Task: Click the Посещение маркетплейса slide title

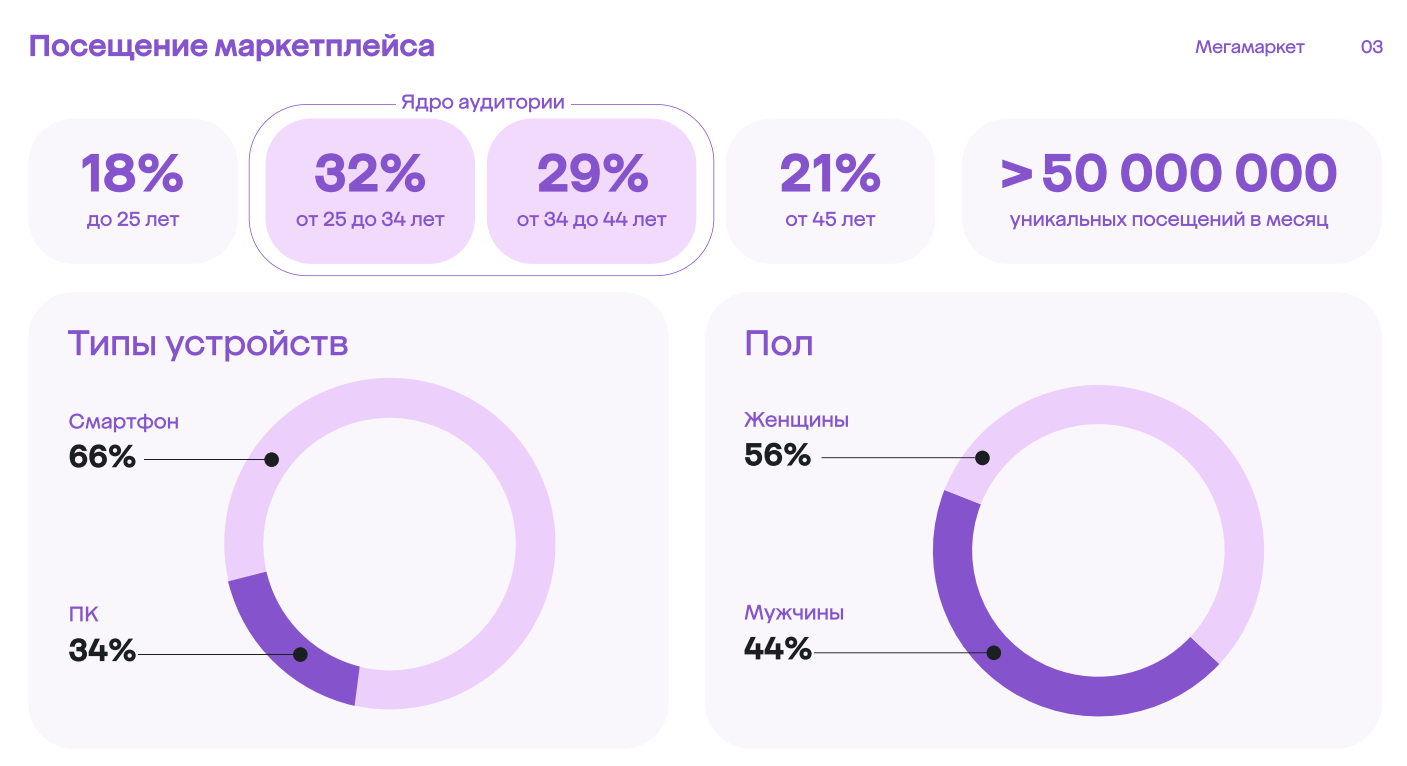Action: tap(231, 46)
